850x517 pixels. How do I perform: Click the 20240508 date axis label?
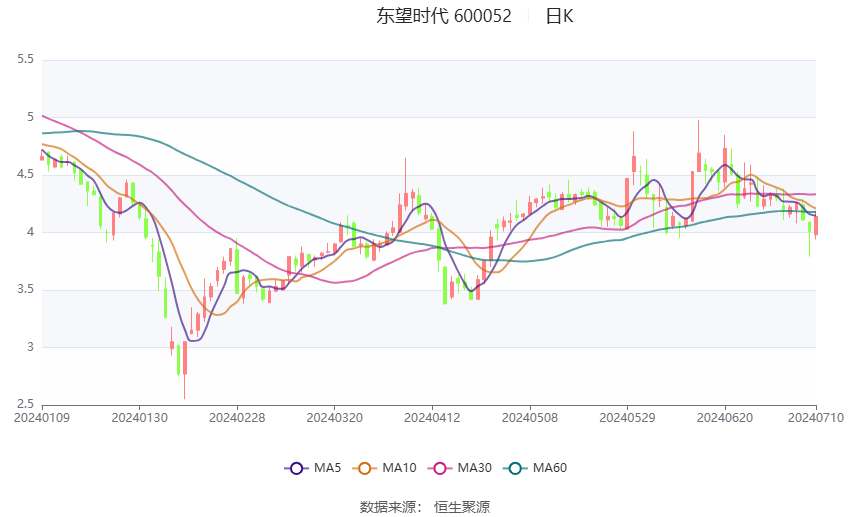click(530, 418)
